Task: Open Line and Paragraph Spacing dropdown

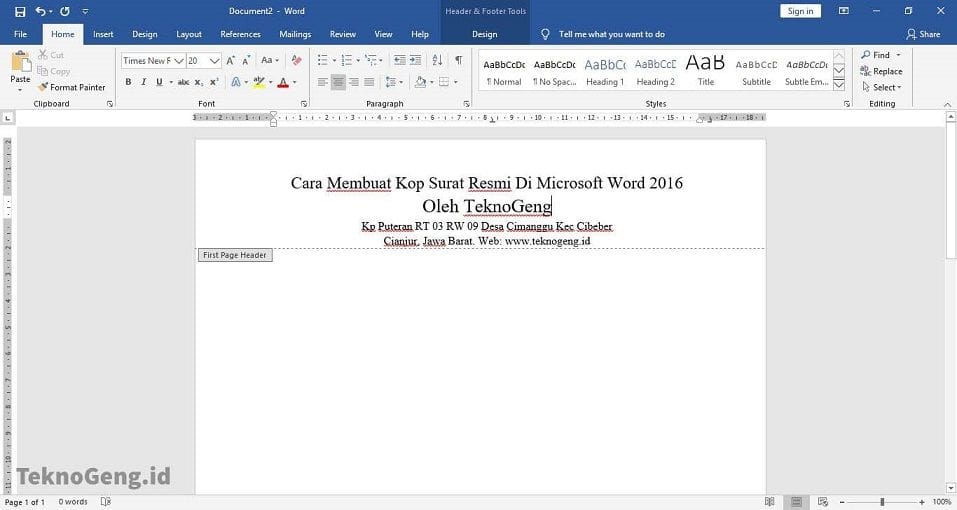Action: (x=394, y=82)
